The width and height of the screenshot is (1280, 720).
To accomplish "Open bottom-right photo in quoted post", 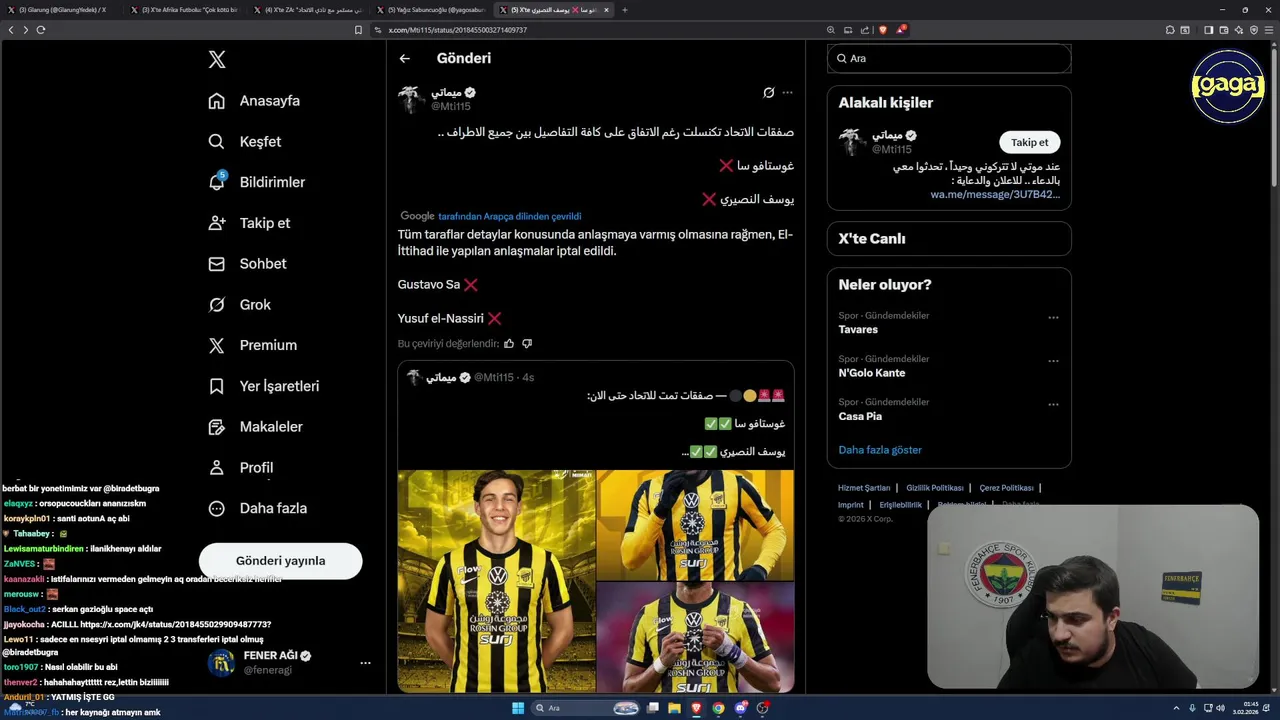I will [695, 637].
